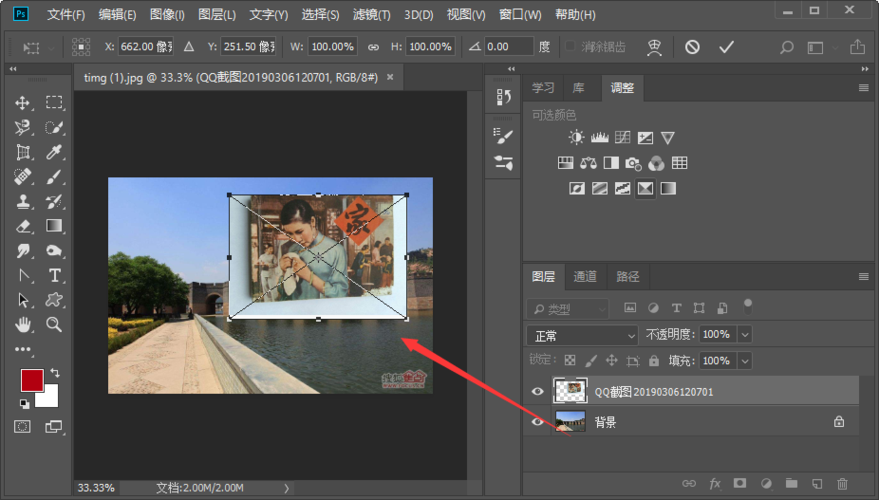The height and width of the screenshot is (500, 879).
Task: Select the Zoom magnifier tool
Action: tap(54, 324)
